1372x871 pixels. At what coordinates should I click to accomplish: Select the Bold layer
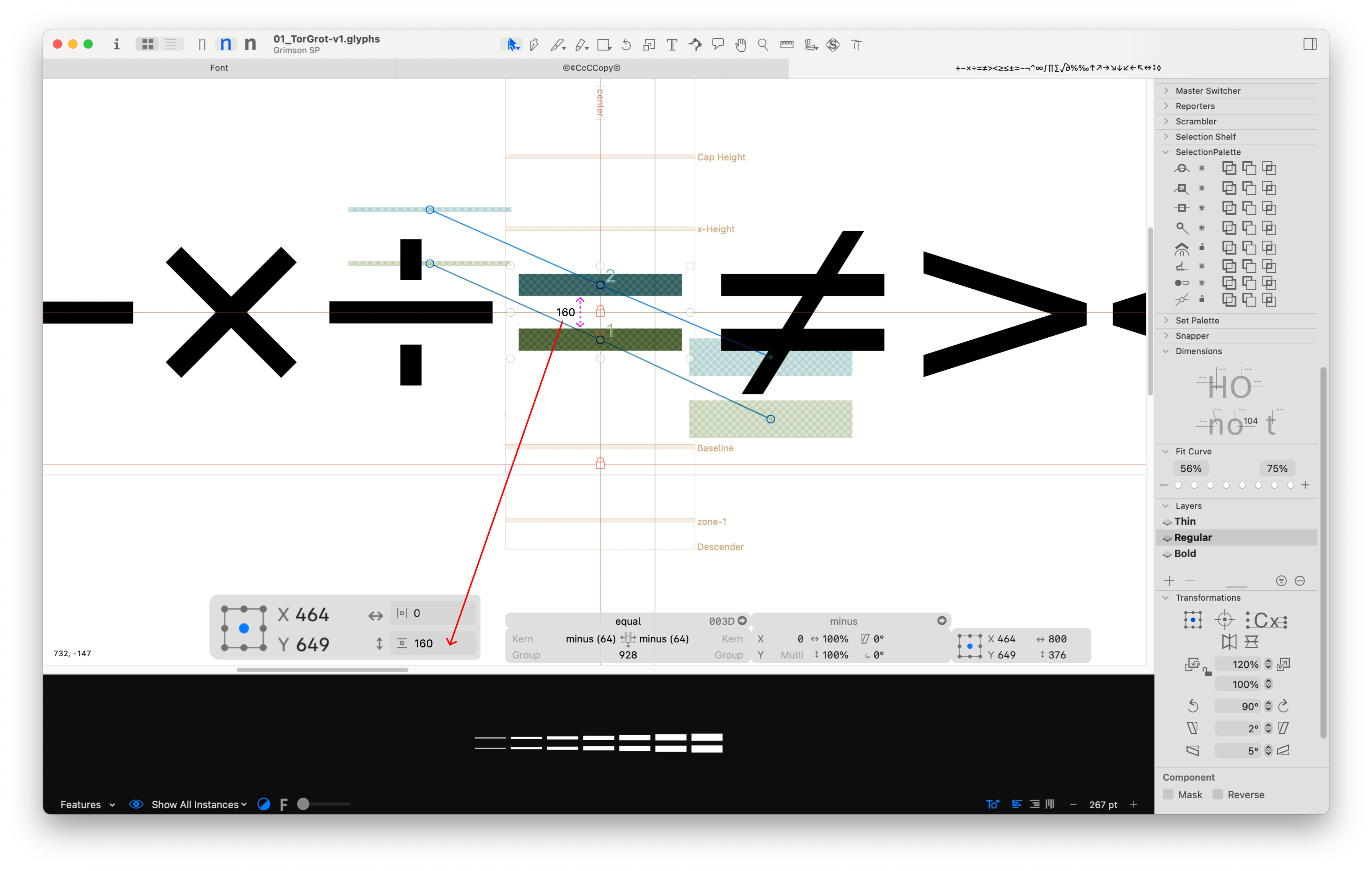pos(1184,553)
